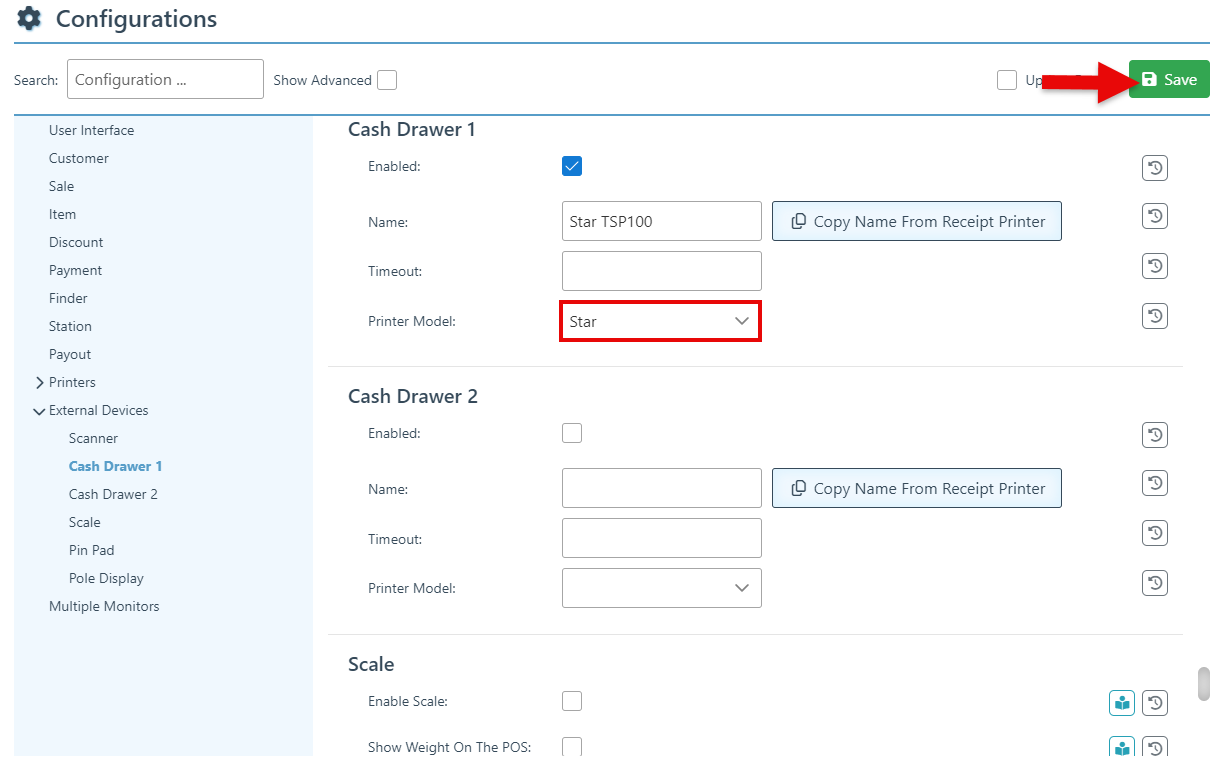Click history icon for Cash Drawer 1 Timeout
Viewport: 1228px width, 769px height.
(1155, 266)
